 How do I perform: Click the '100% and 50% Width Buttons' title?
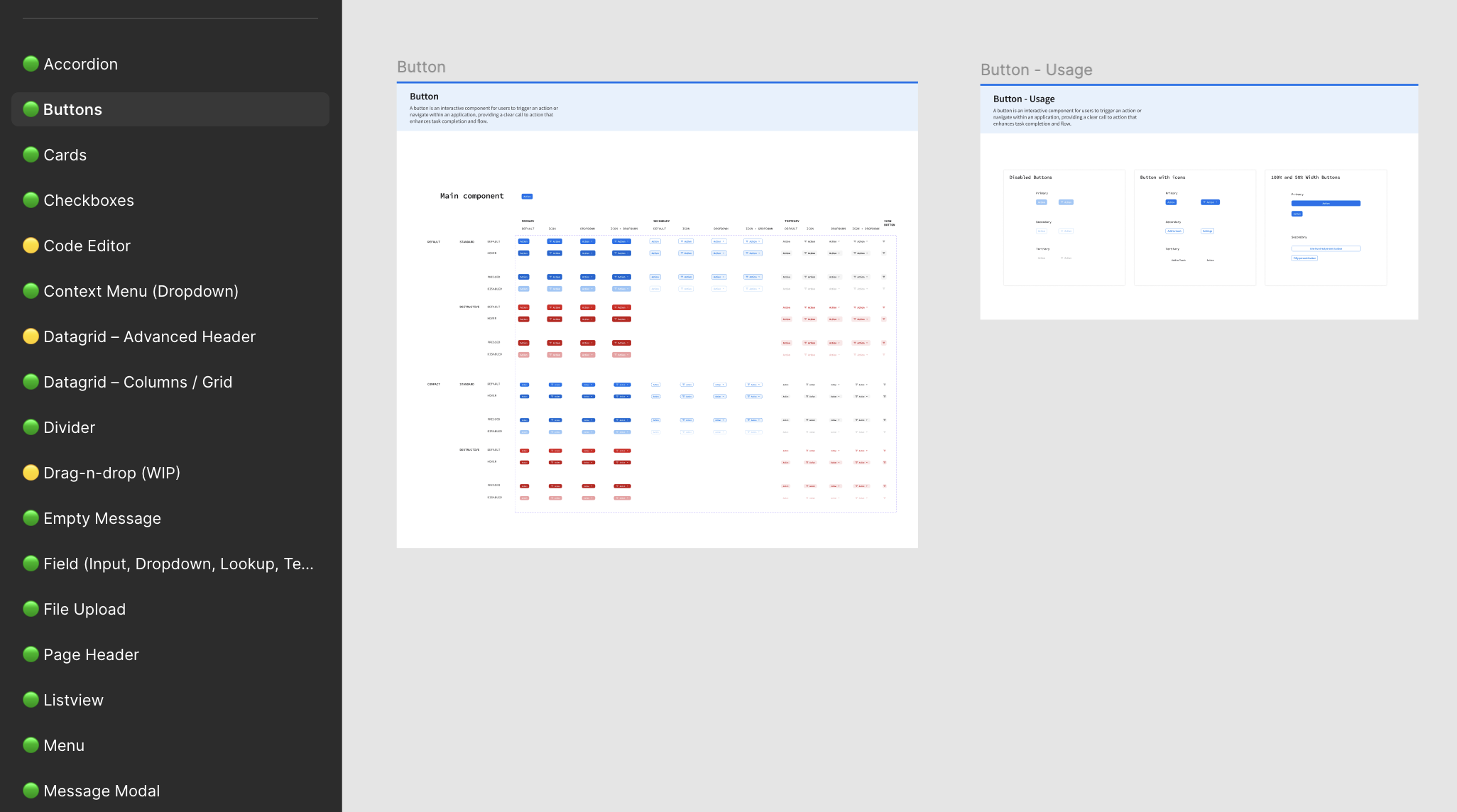(x=1305, y=177)
